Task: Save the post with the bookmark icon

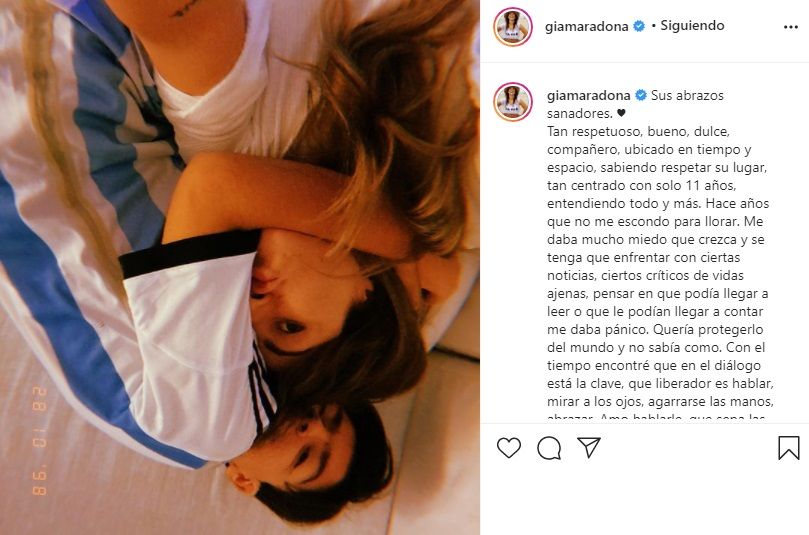Action: point(789,447)
